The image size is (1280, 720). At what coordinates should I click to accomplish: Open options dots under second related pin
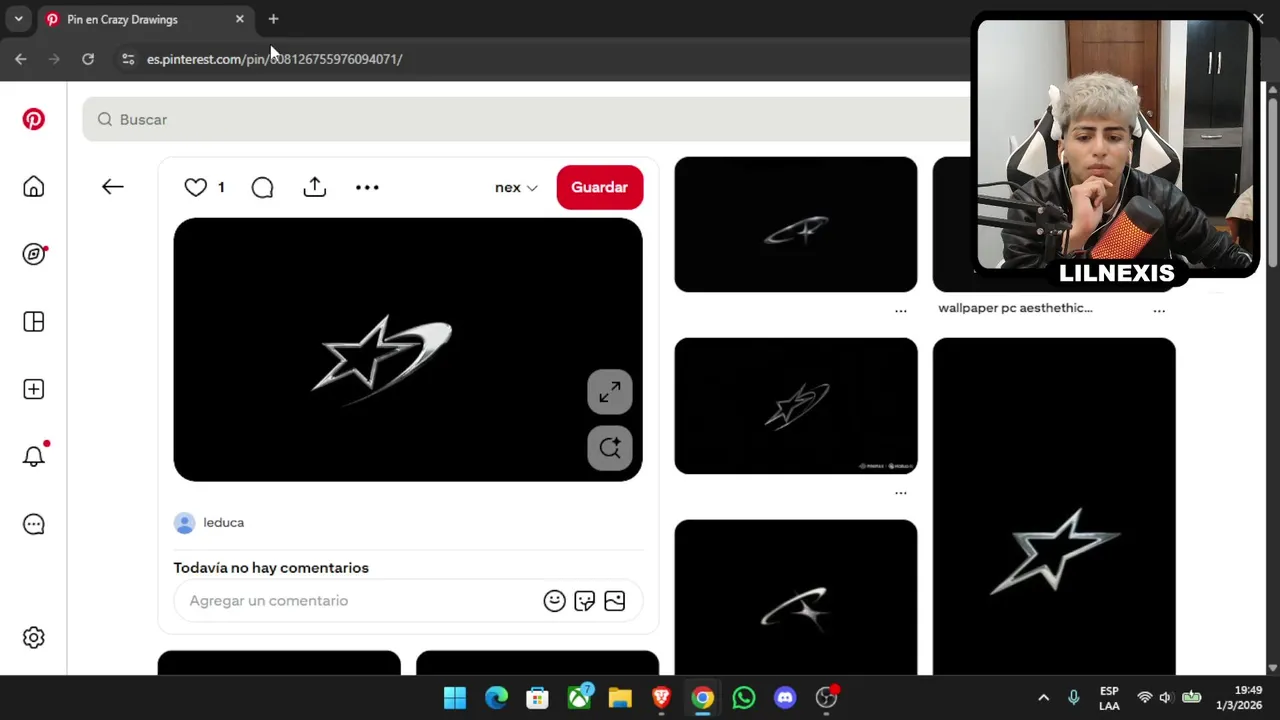[x=901, y=493]
